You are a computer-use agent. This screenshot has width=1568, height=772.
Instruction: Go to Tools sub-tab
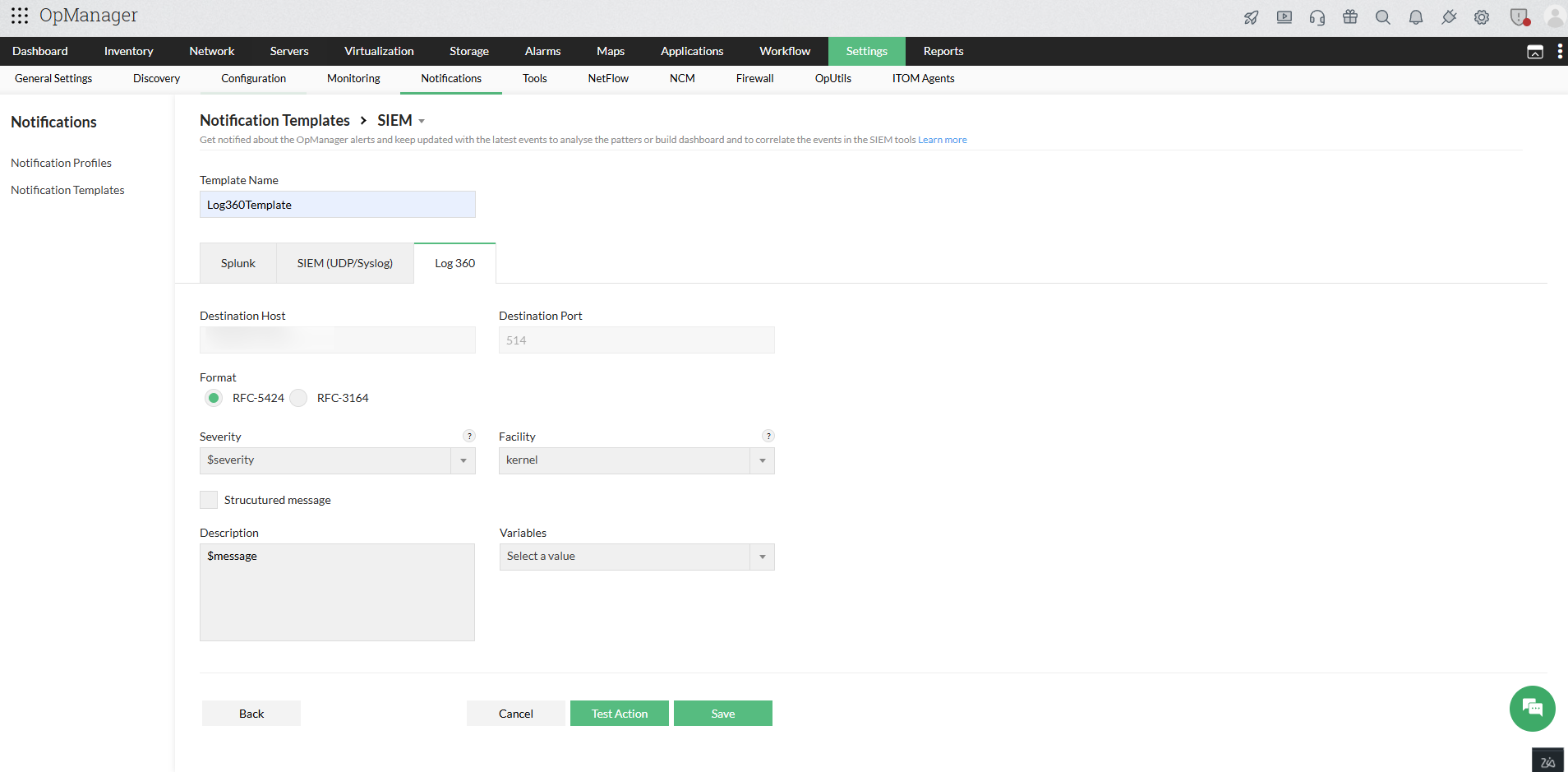[535, 79]
